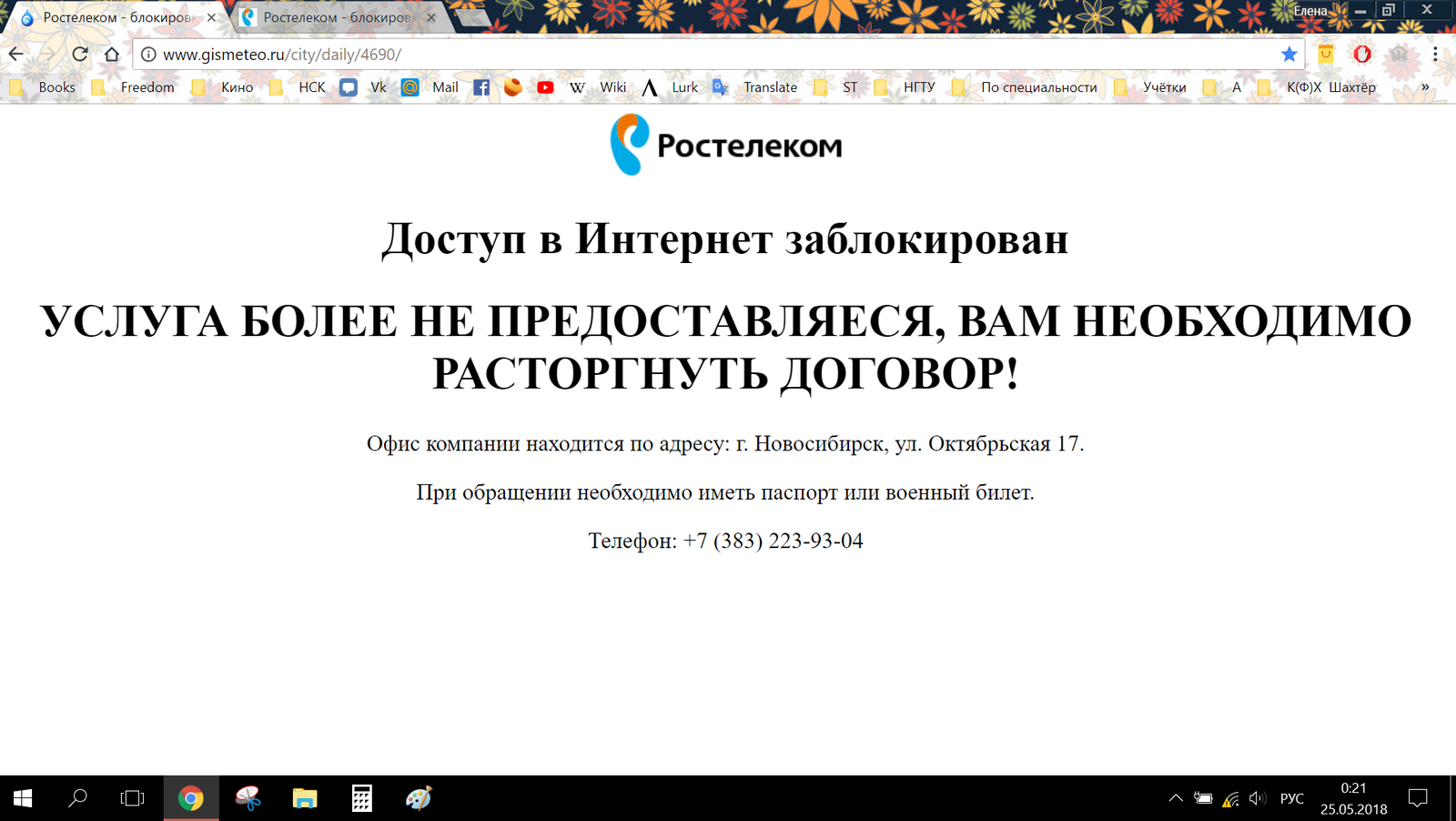The width and height of the screenshot is (1456, 821).
Task: Open the home page via the house icon
Action: pos(112,54)
